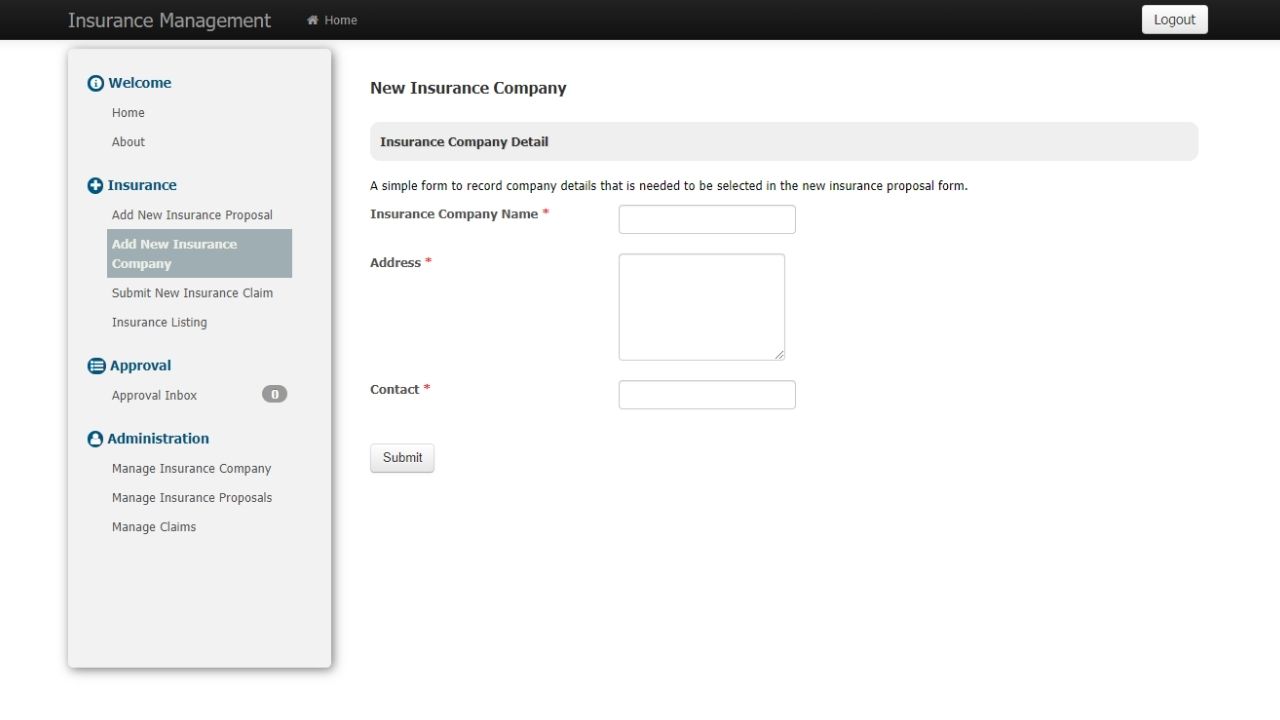Open Add New Insurance Proposal page
The width and height of the screenshot is (1280, 720).
tap(192, 215)
